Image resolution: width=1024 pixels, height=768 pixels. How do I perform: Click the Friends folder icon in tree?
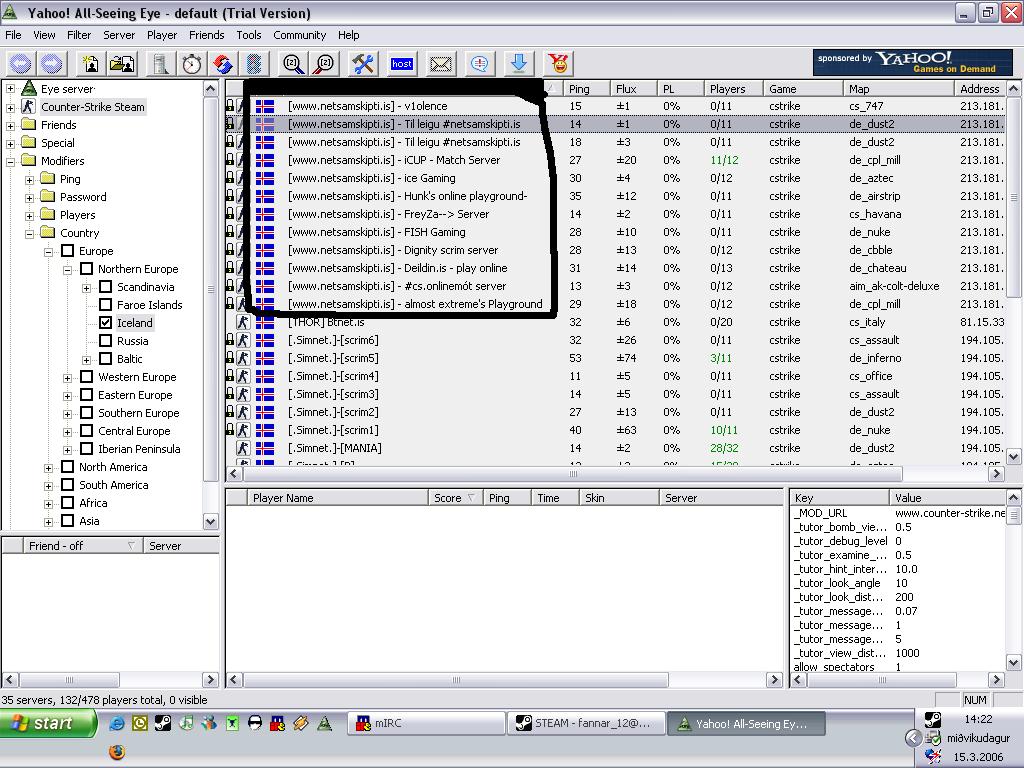(29, 124)
